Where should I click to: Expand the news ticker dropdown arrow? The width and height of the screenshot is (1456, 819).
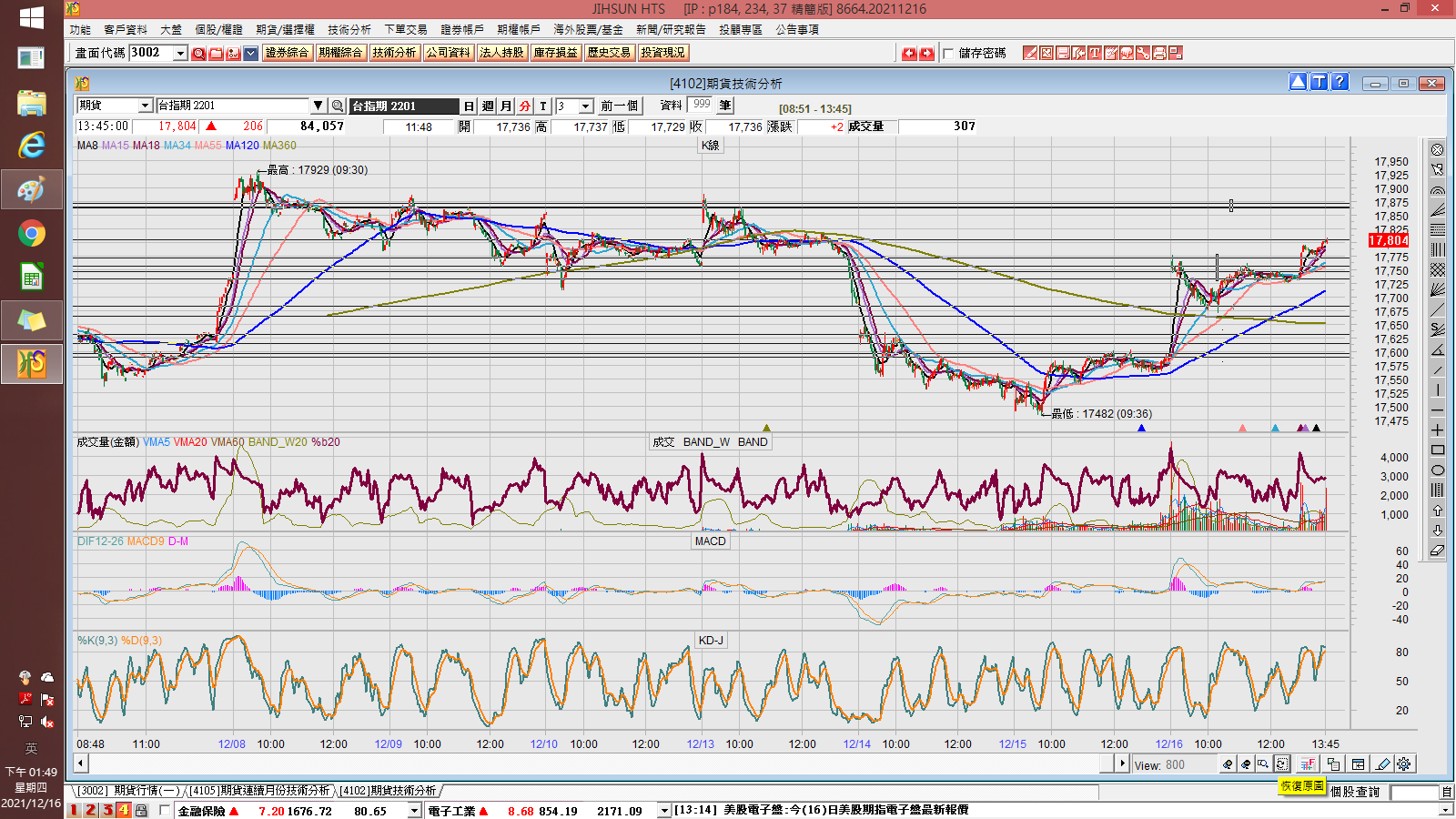1446,811
